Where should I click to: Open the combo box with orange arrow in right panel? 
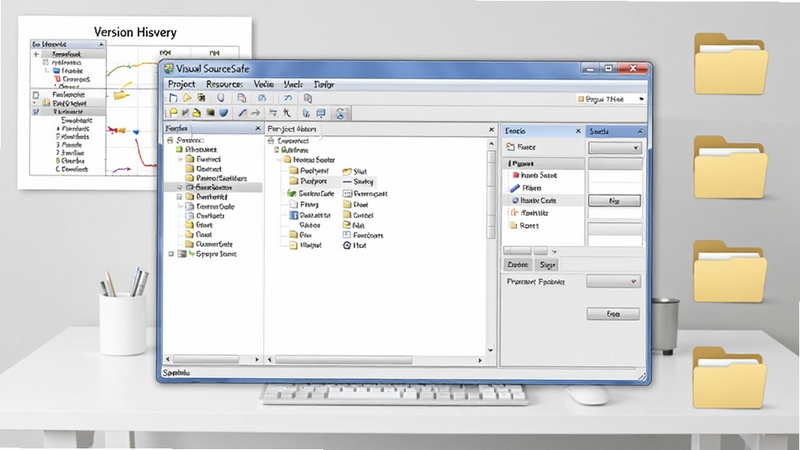pyautogui.click(x=613, y=281)
